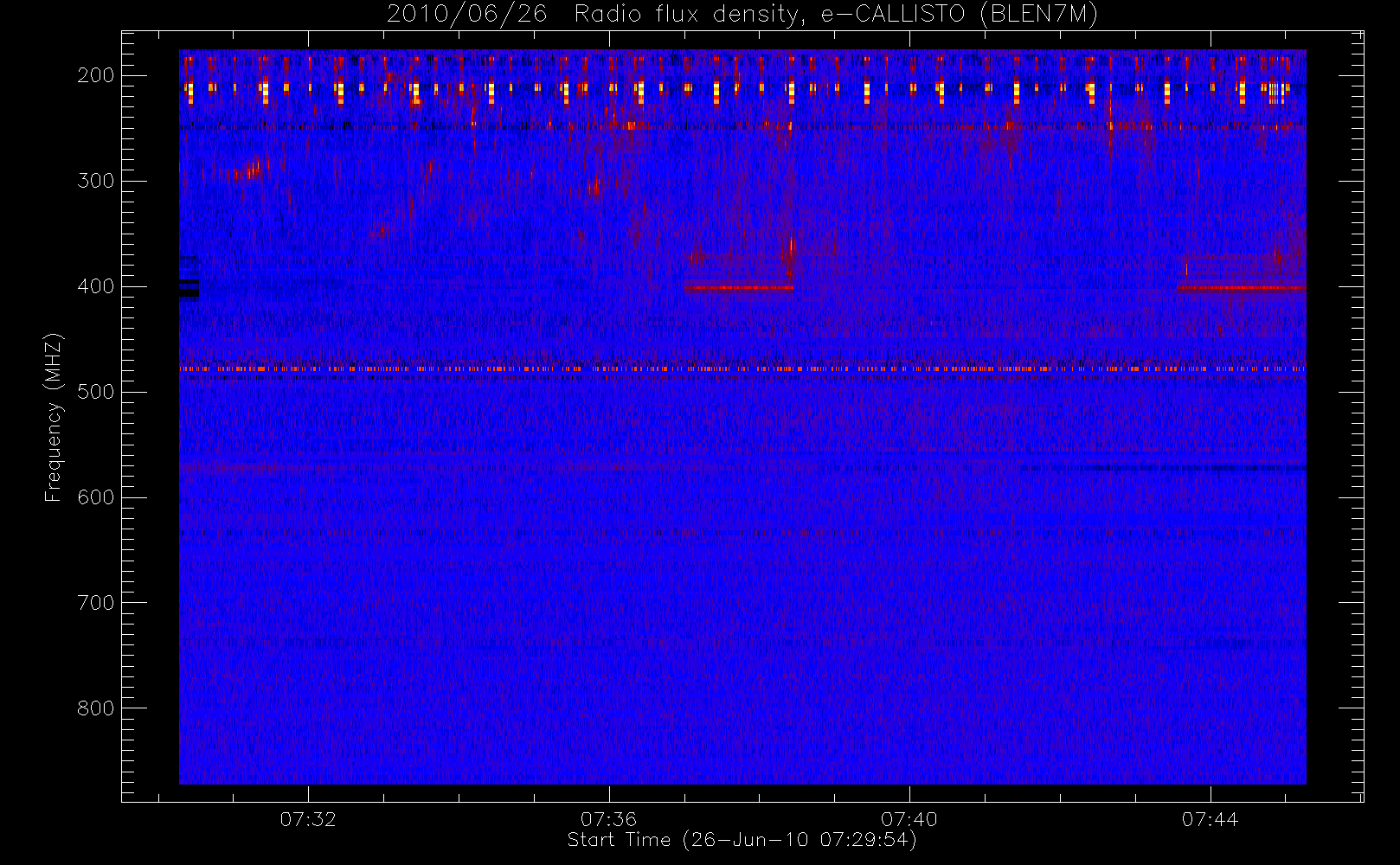This screenshot has height=865, width=1400.
Task: Click the 300 frequency tick label
Action: pos(96,181)
